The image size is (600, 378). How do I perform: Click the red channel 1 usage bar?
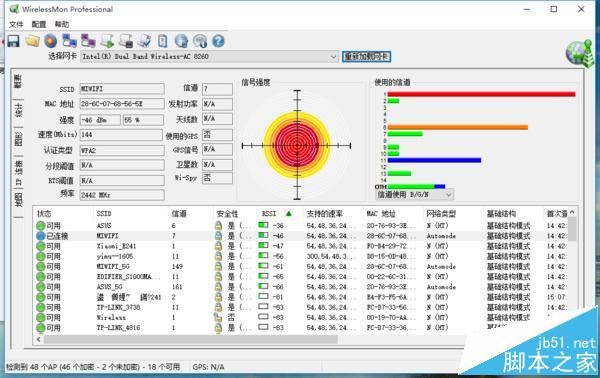(x=481, y=94)
